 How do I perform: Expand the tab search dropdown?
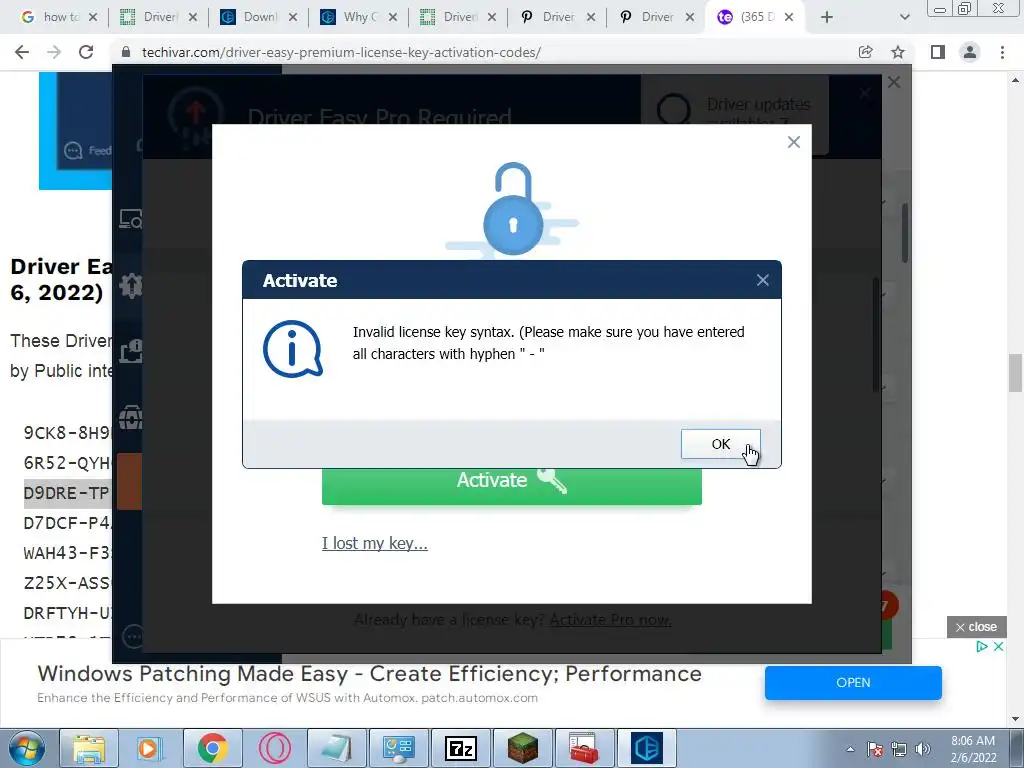904,17
